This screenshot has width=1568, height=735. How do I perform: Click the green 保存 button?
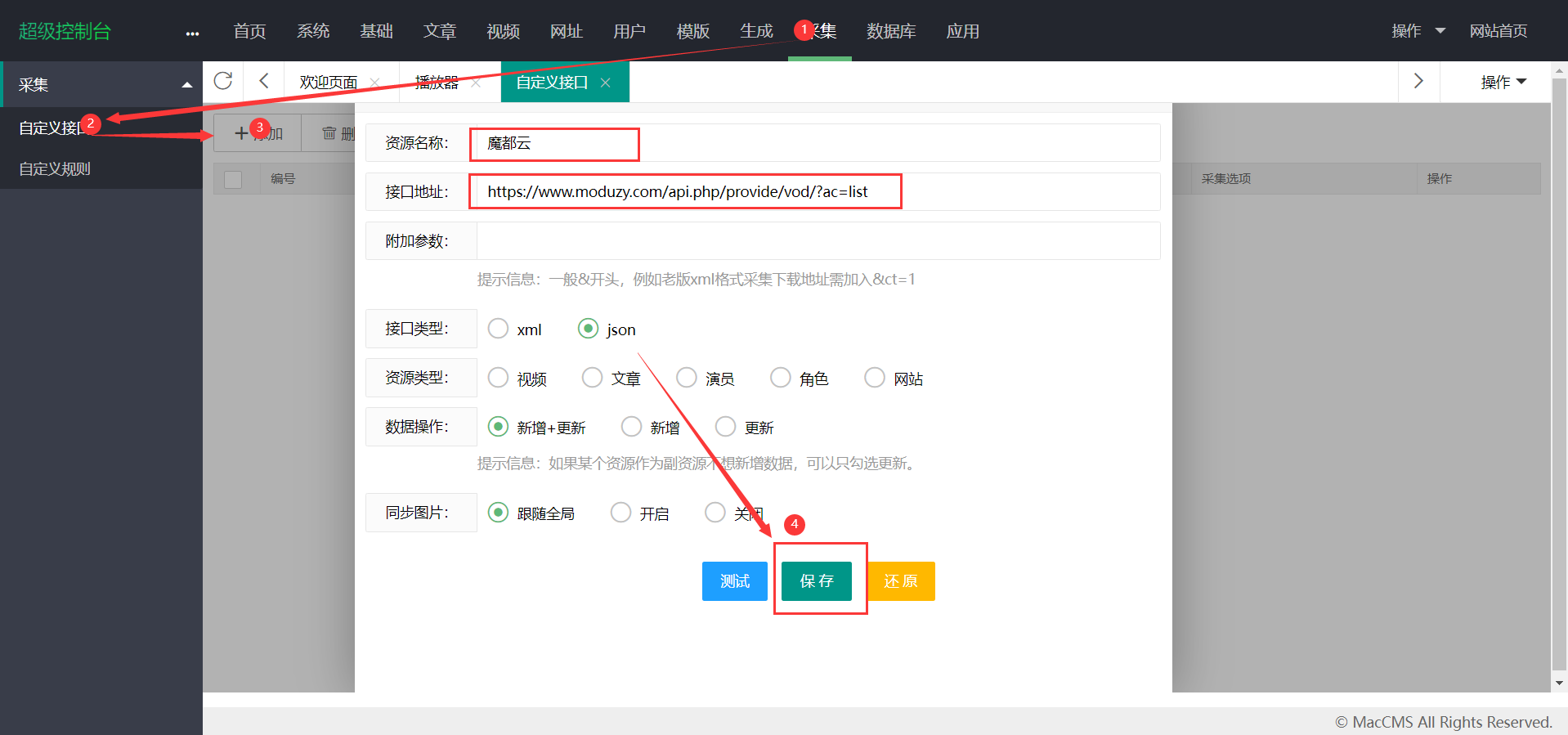pyautogui.click(x=816, y=581)
